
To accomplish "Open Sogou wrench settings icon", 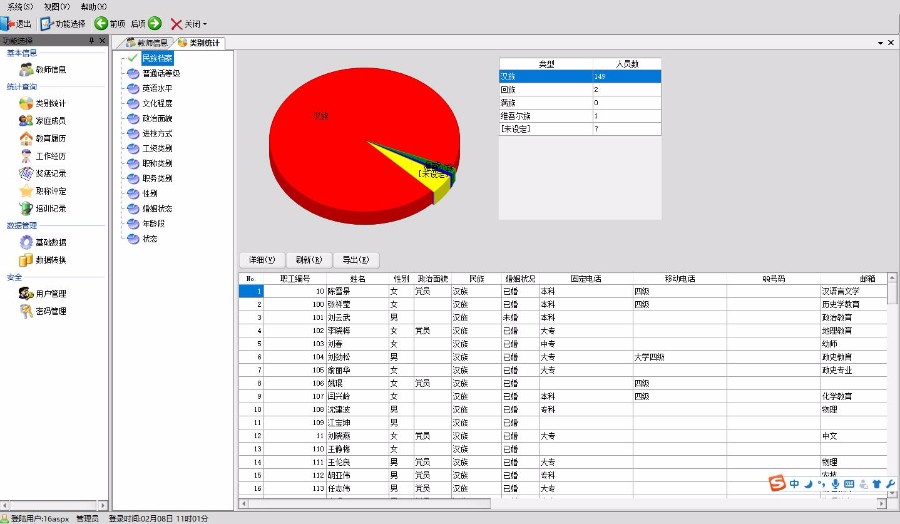I will coord(890,484).
